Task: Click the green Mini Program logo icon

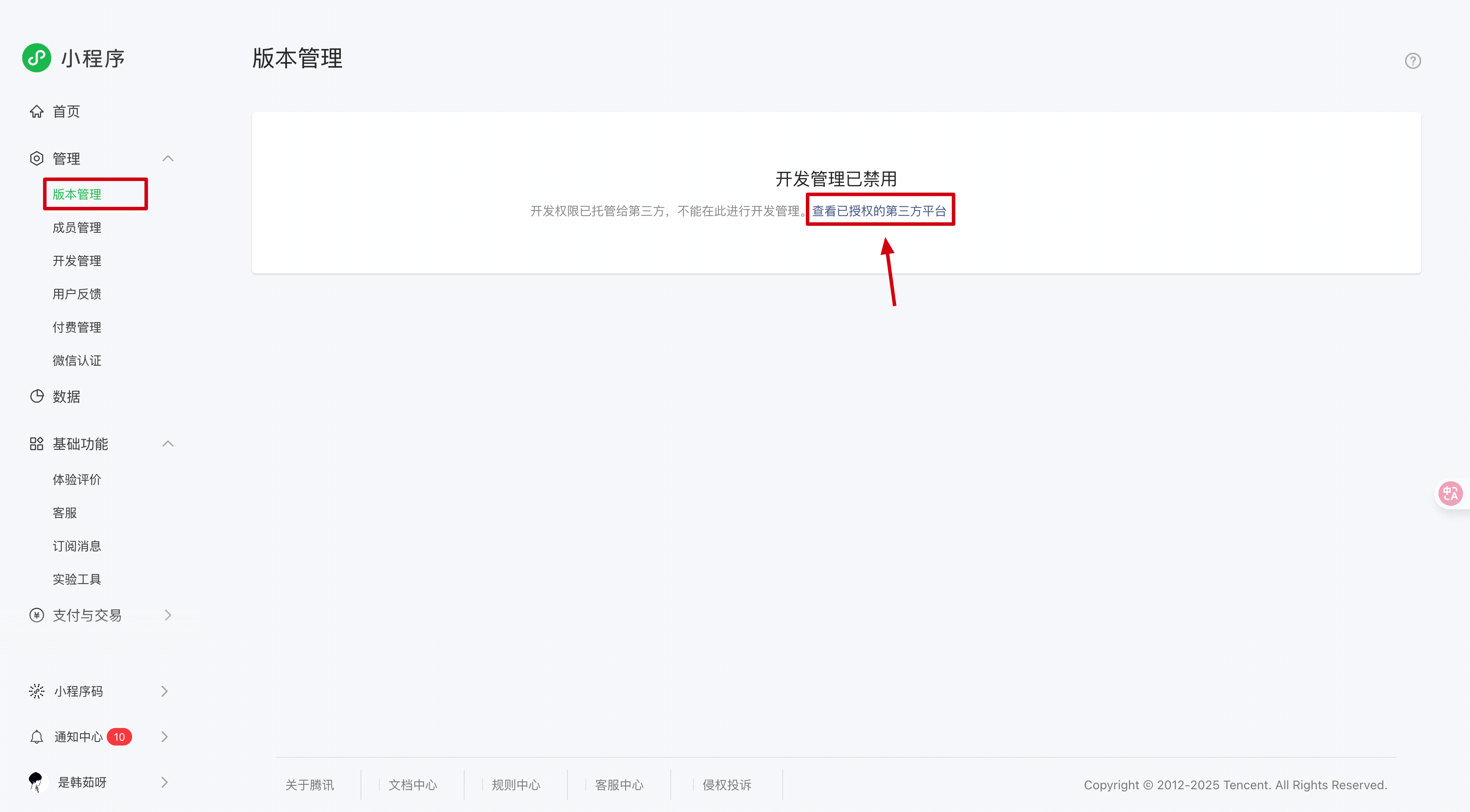Action: point(36,58)
